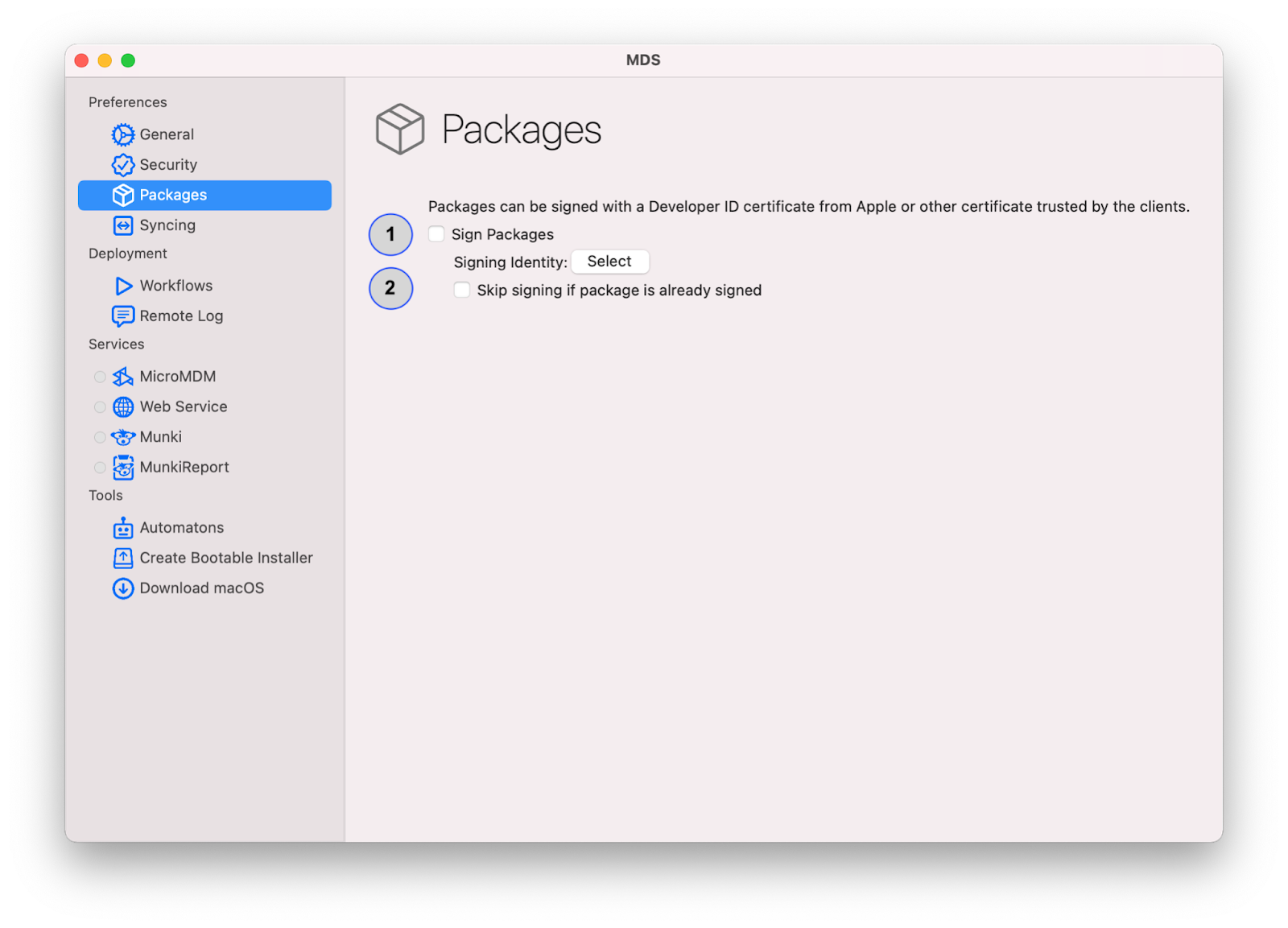Click the Developer ID certificate description text
The image size is (1288, 928).
click(809, 207)
